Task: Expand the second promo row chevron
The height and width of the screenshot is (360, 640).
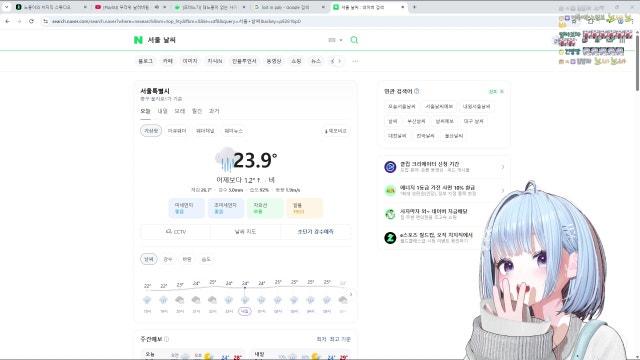Action: pyautogui.click(x=502, y=191)
